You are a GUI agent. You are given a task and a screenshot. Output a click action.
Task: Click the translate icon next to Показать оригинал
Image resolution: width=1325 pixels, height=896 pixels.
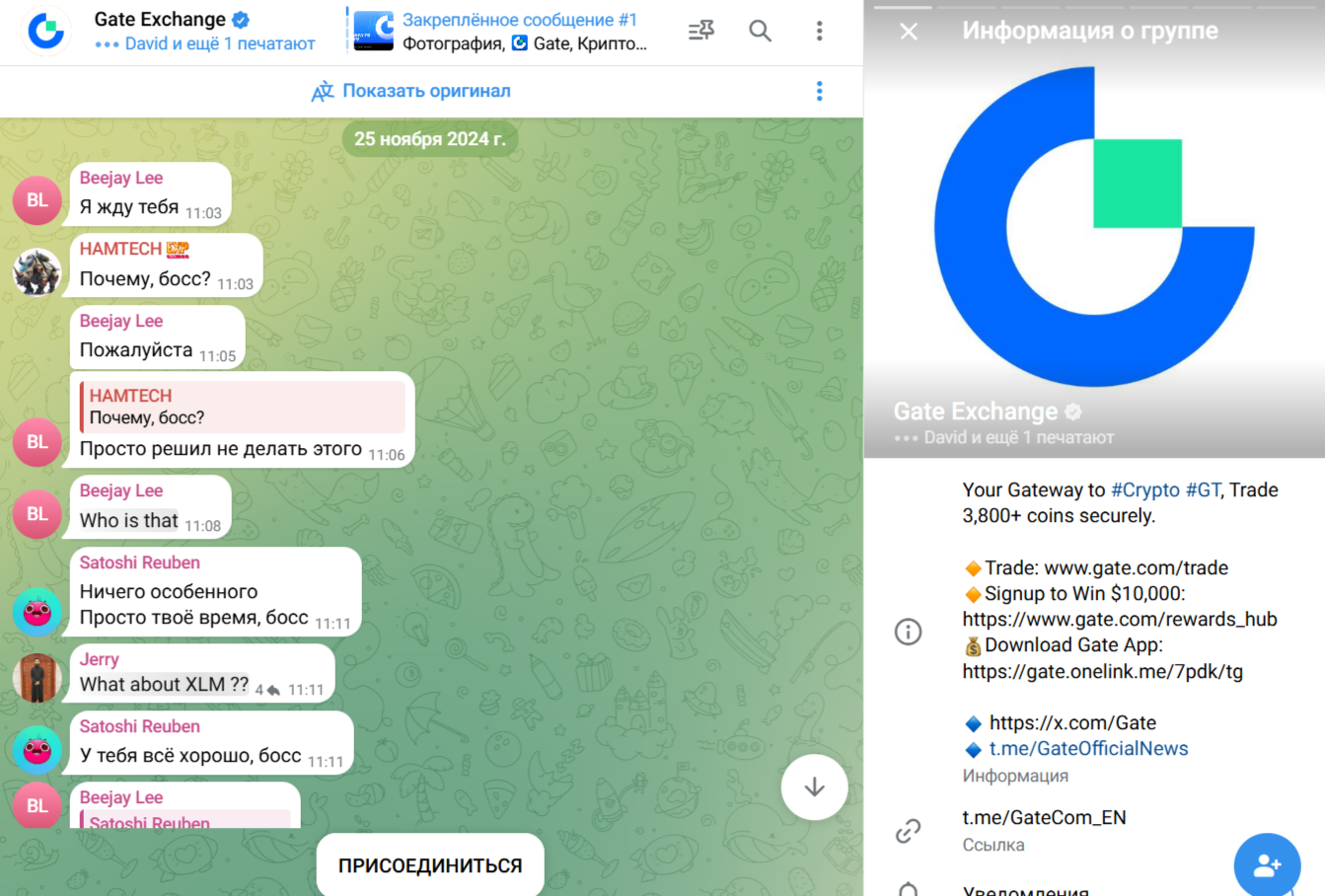[323, 92]
